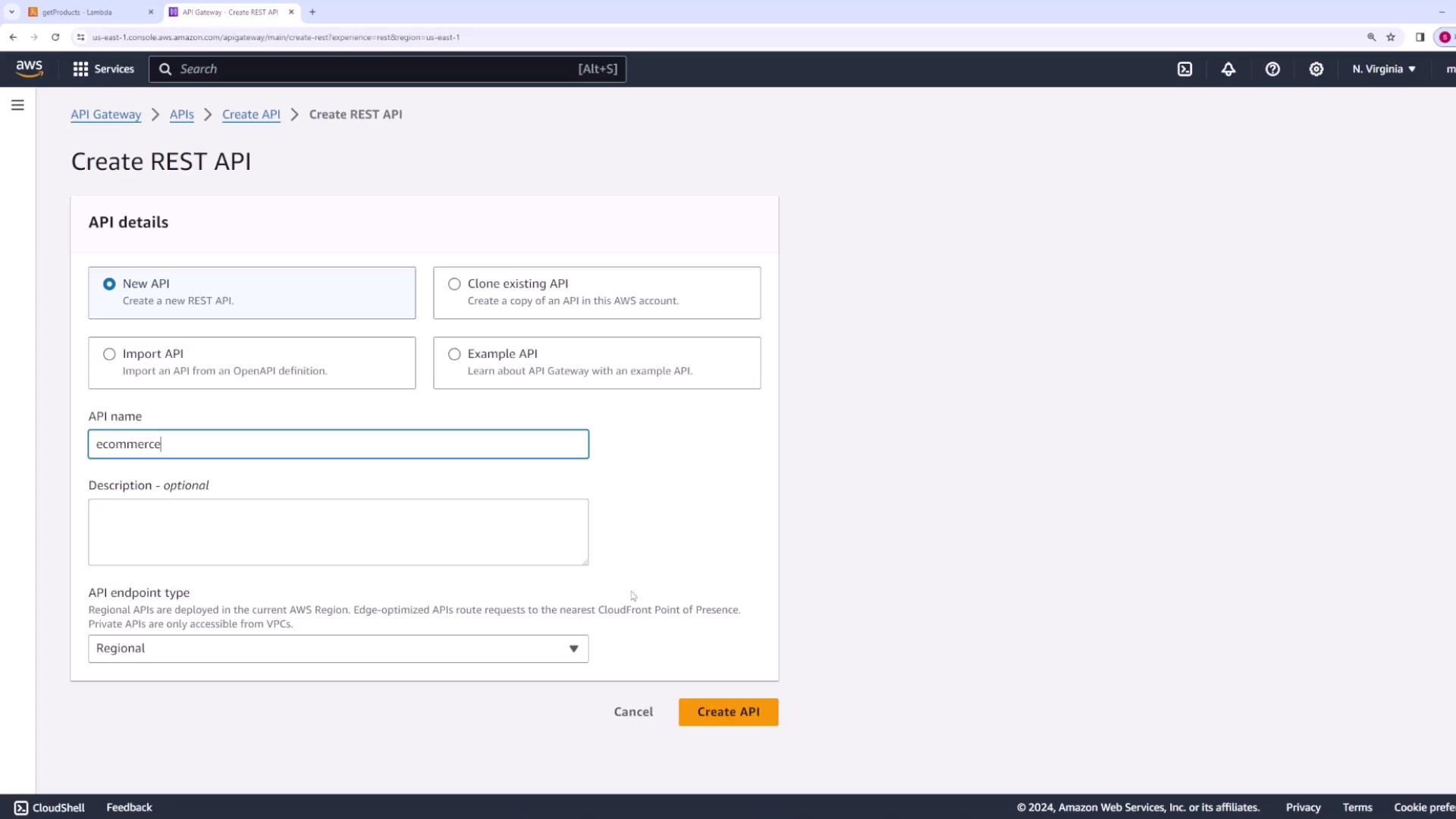Go to APIs breadcrumb link
This screenshot has width=1456, height=819.
181,115
